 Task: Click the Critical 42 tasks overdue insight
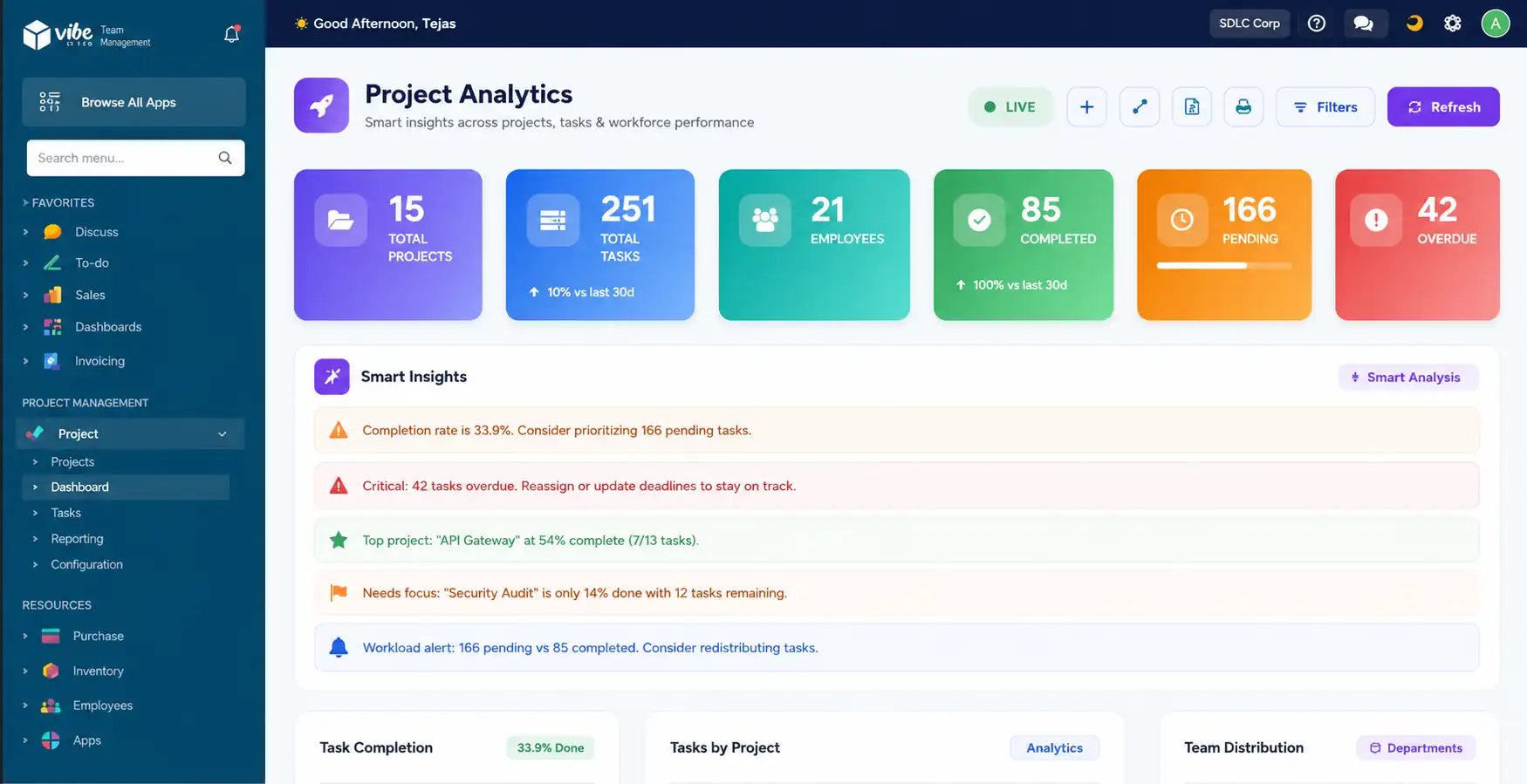click(896, 486)
